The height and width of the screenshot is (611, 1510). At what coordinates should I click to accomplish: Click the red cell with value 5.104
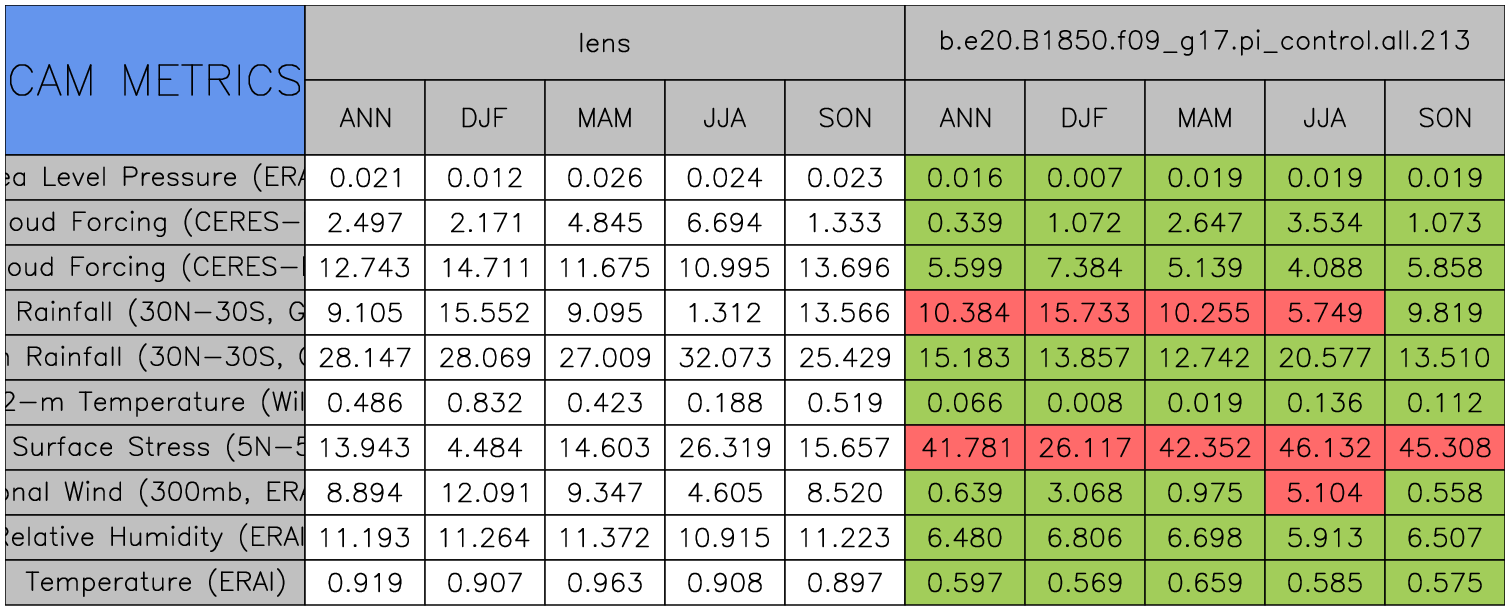tap(1324, 493)
